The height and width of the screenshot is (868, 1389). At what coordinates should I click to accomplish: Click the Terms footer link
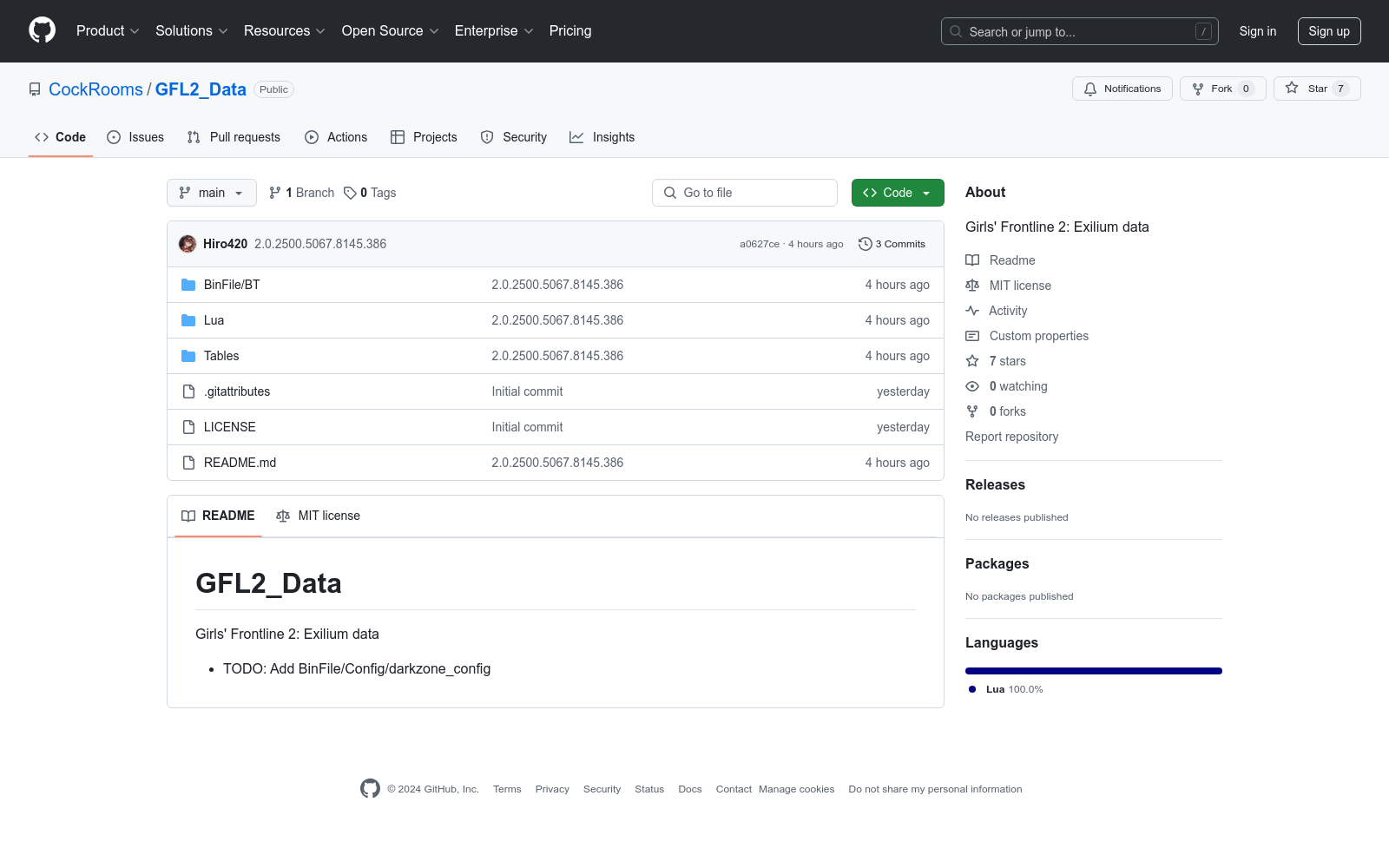[507, 789]
